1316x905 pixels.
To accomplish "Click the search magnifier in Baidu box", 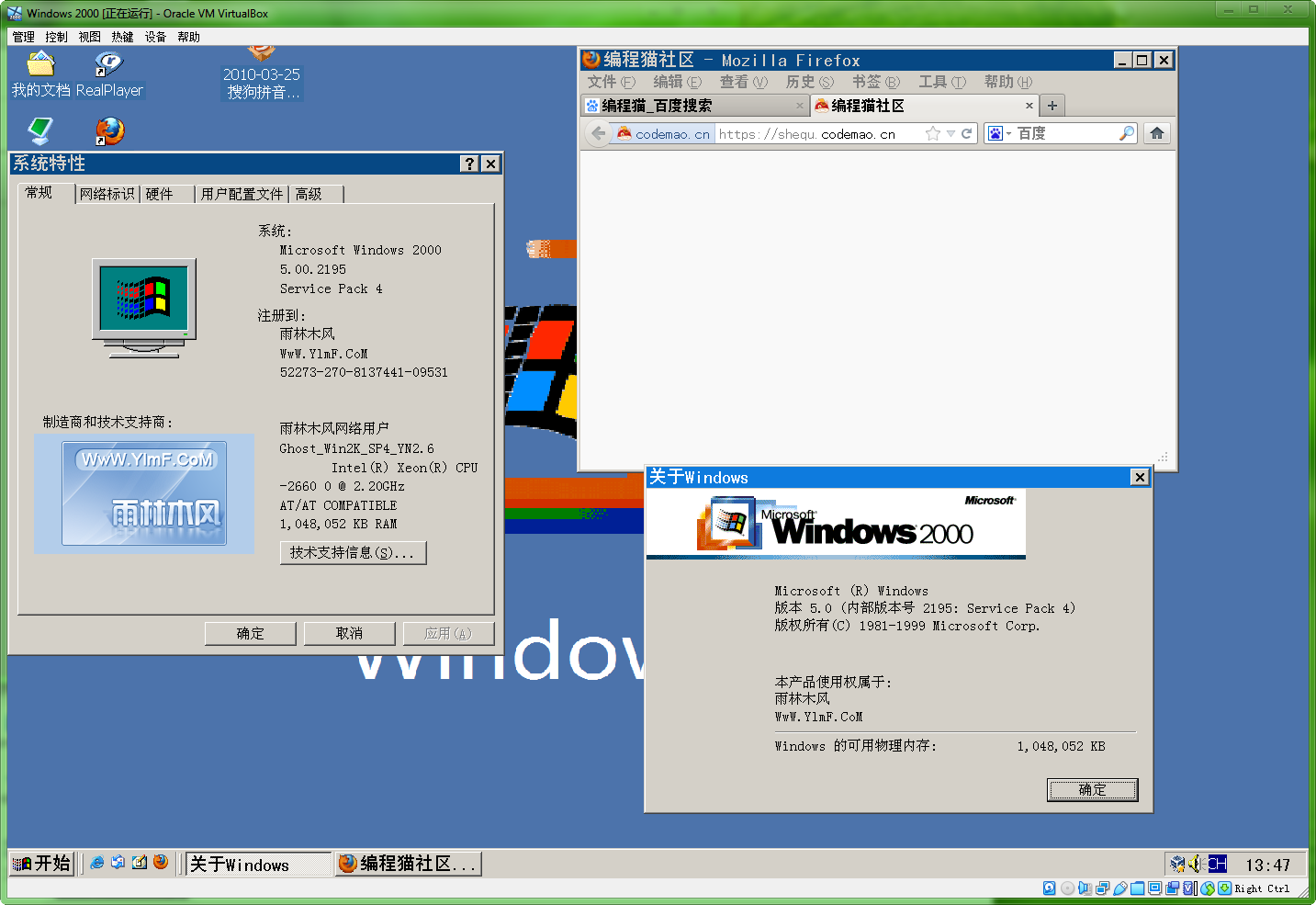I will [x=1127, y=134].
